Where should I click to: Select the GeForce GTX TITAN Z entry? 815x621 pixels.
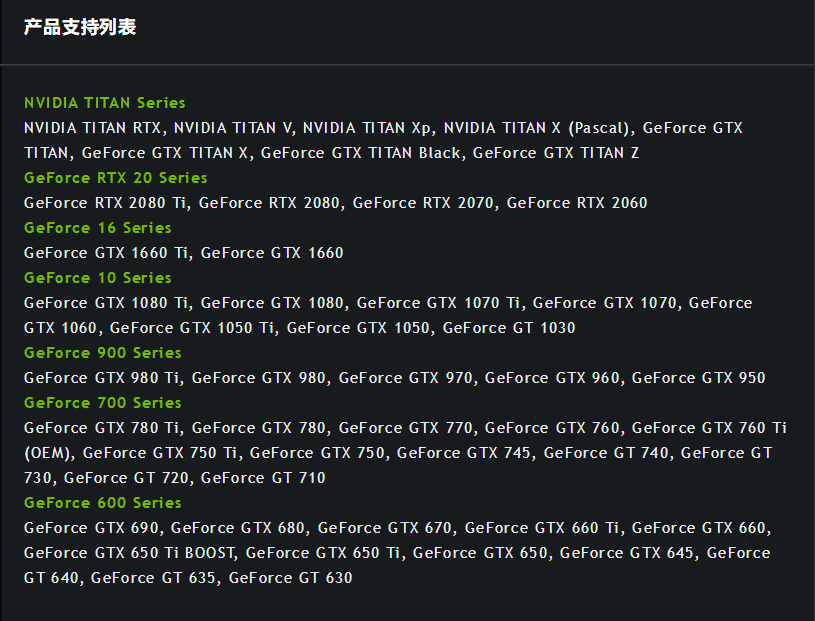click(x=556, y=153)
